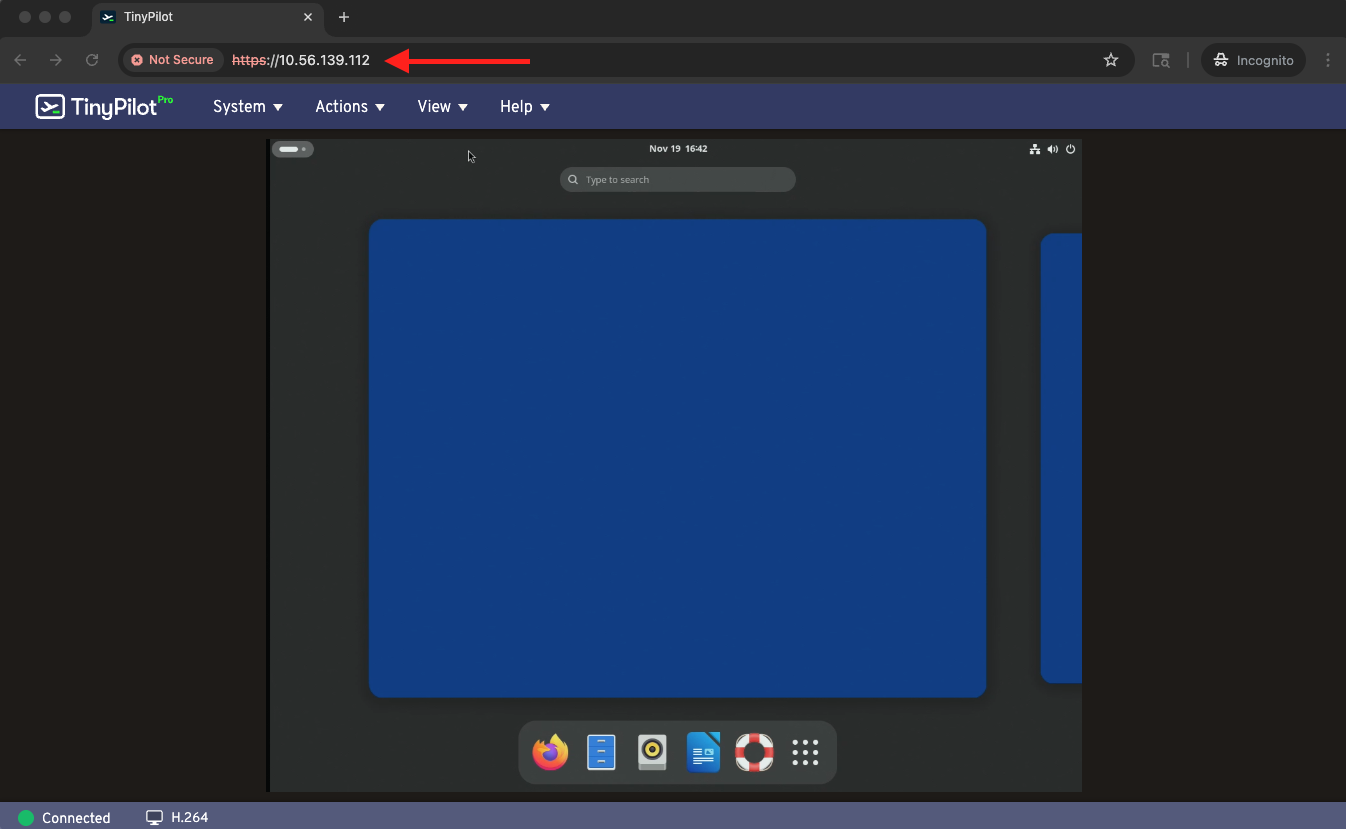Open the Files app in the dock

click(601, 752)
